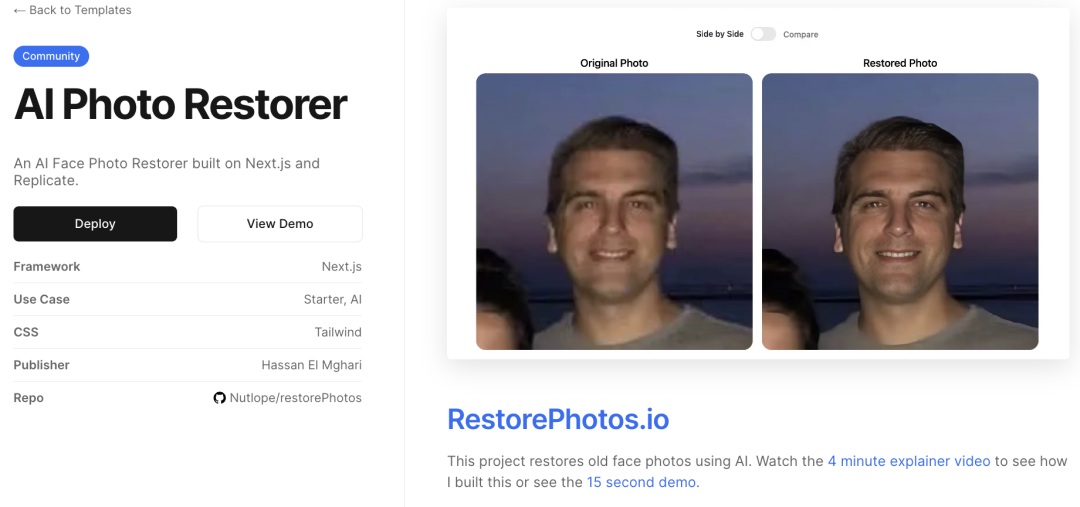Click the Side by Side label
Image resolution: width=1080 pixels, height=507 pixels.
coord(720,34)
